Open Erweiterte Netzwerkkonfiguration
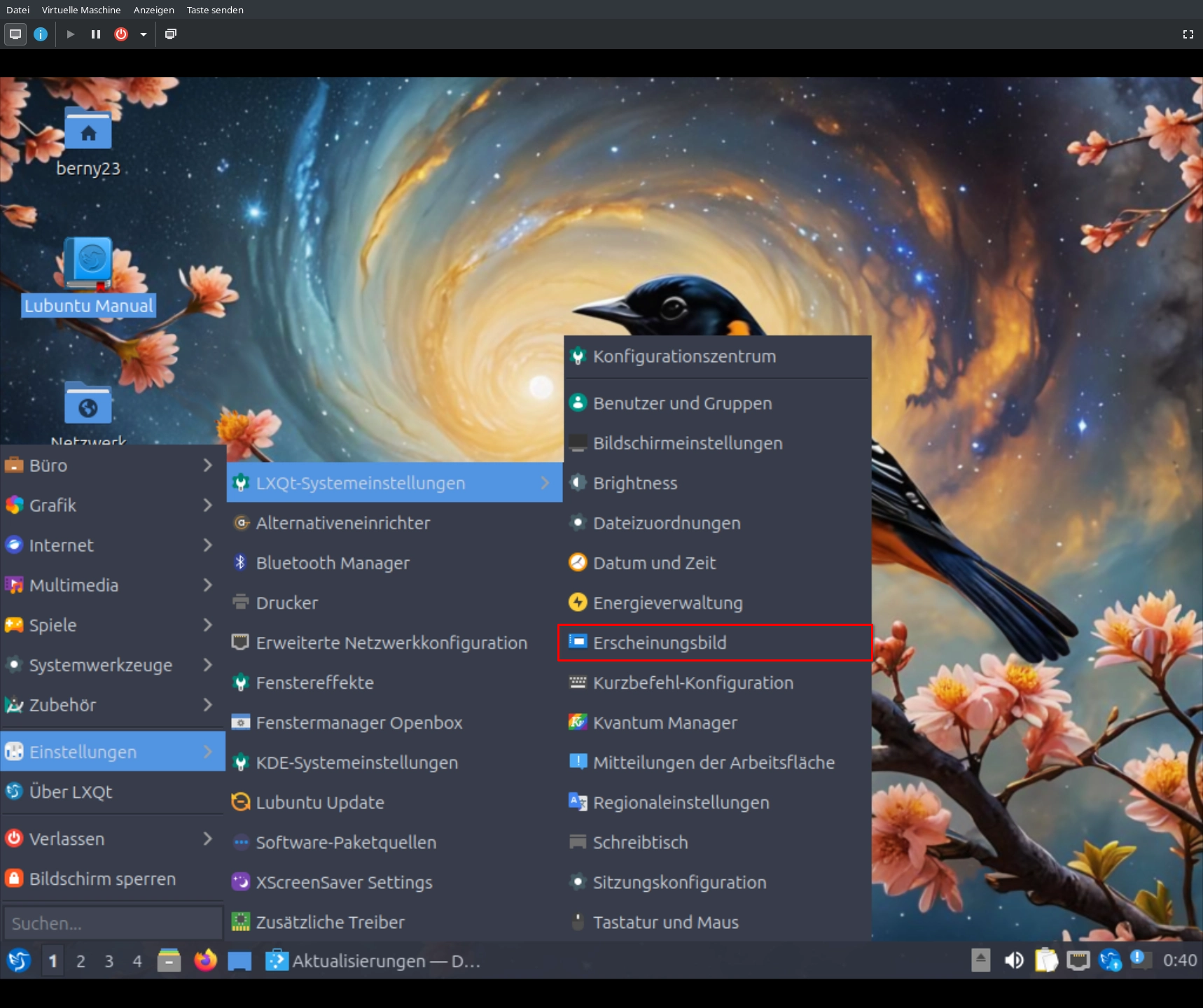1203x1008 pixels. [x=395, y=643]
